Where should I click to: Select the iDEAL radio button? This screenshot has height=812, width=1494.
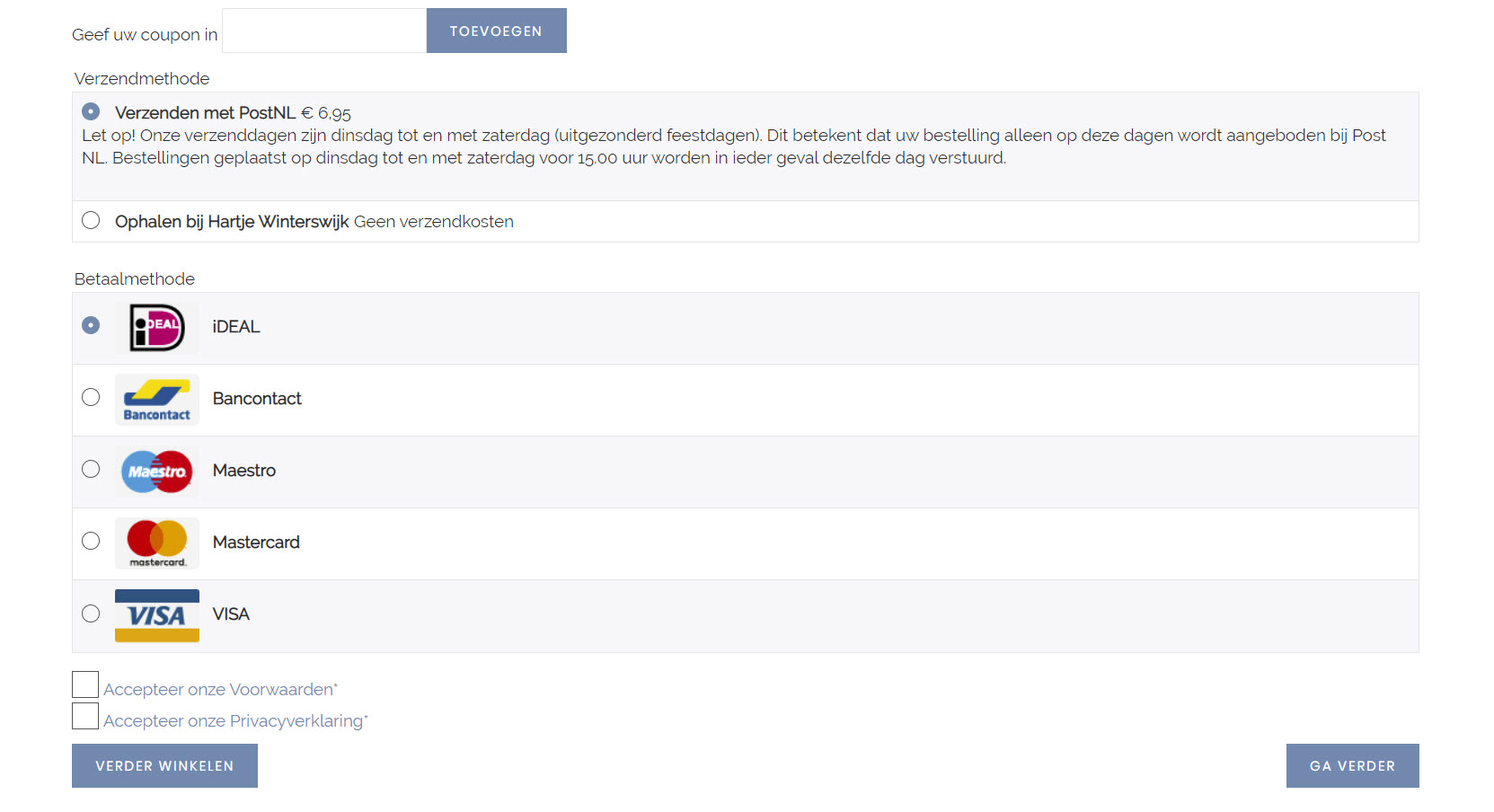91,325
